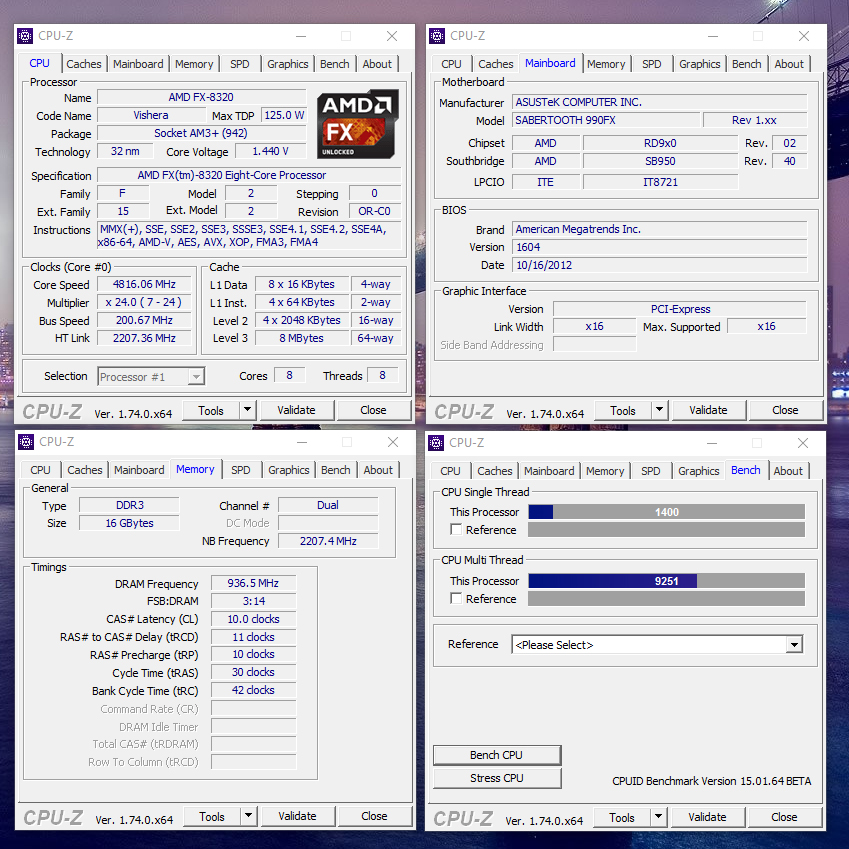Tick the single thread Reference checkbox

[456, 530]
